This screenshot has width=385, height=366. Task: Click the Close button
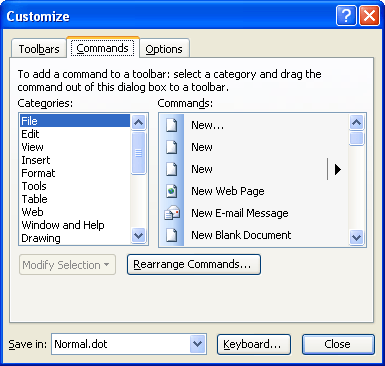[338, 344]
